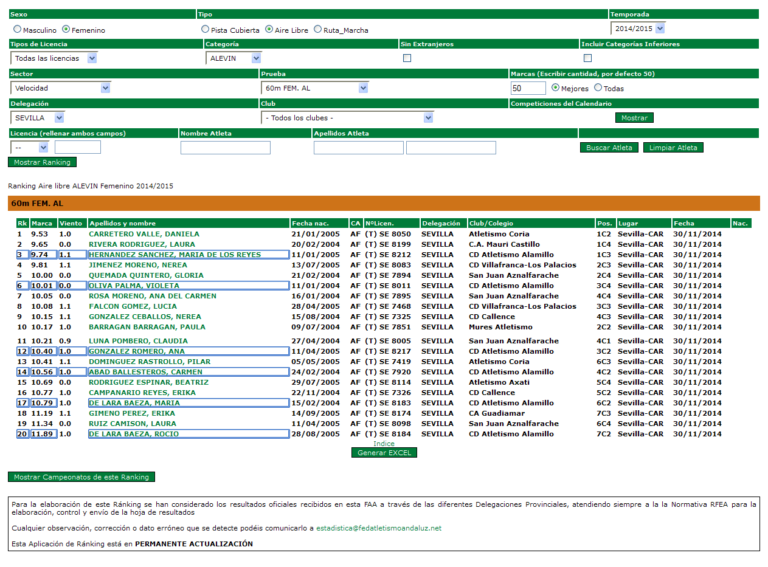This screenshot has width=768, height=567.
Task: Choose the Ruta_Marcha radio option
Action: click(318, 30)
